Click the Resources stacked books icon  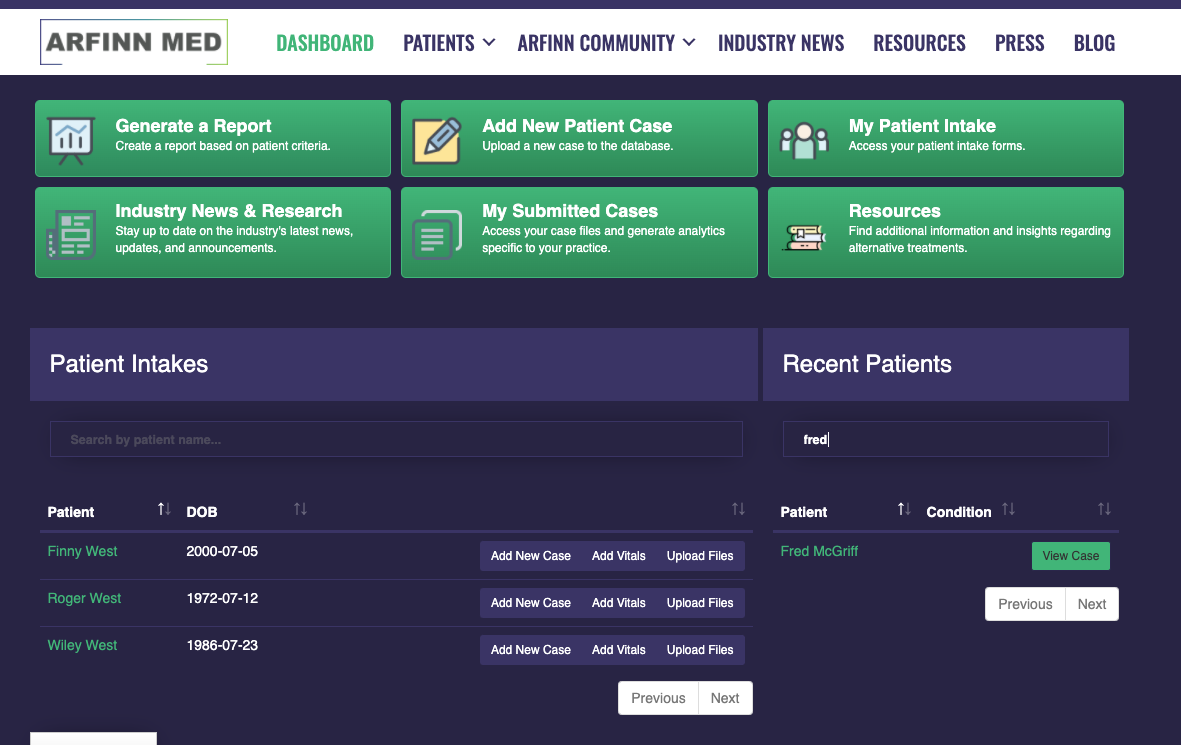[x=804, y=234]
